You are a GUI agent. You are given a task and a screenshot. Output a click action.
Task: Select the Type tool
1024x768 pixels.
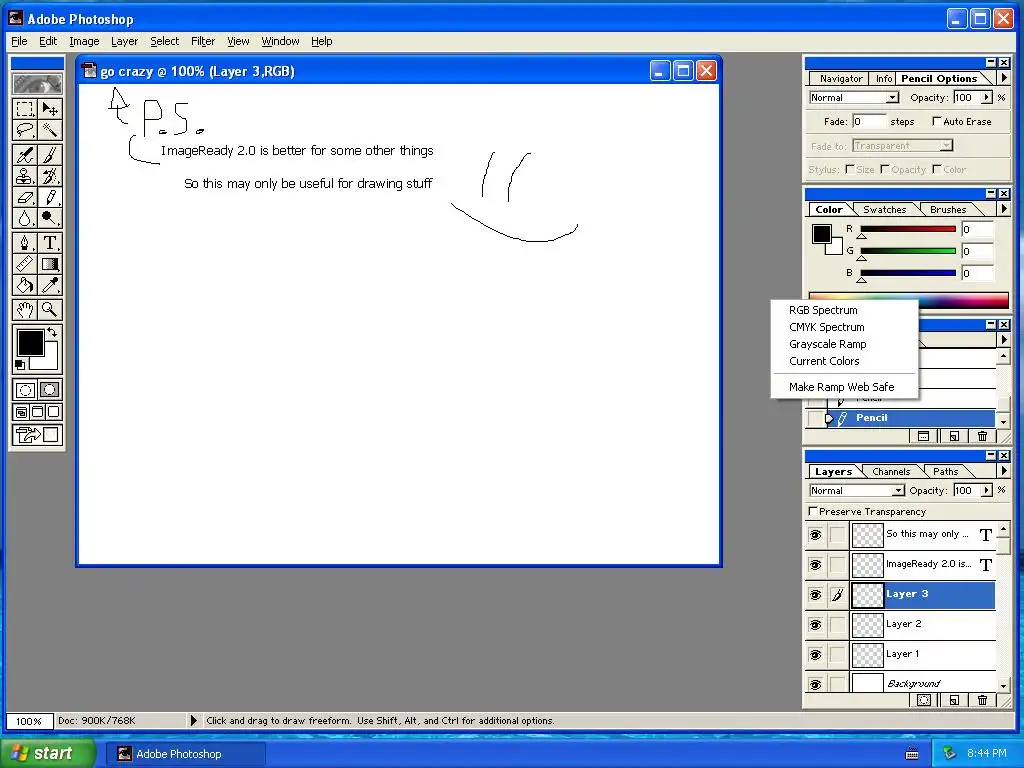coord(50,243)
